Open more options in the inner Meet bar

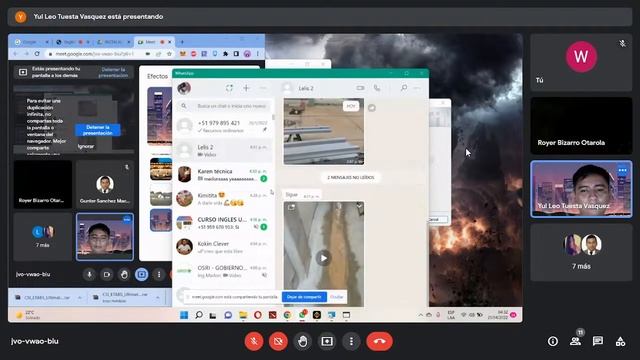pyautogui.click(x=159, y=275)
